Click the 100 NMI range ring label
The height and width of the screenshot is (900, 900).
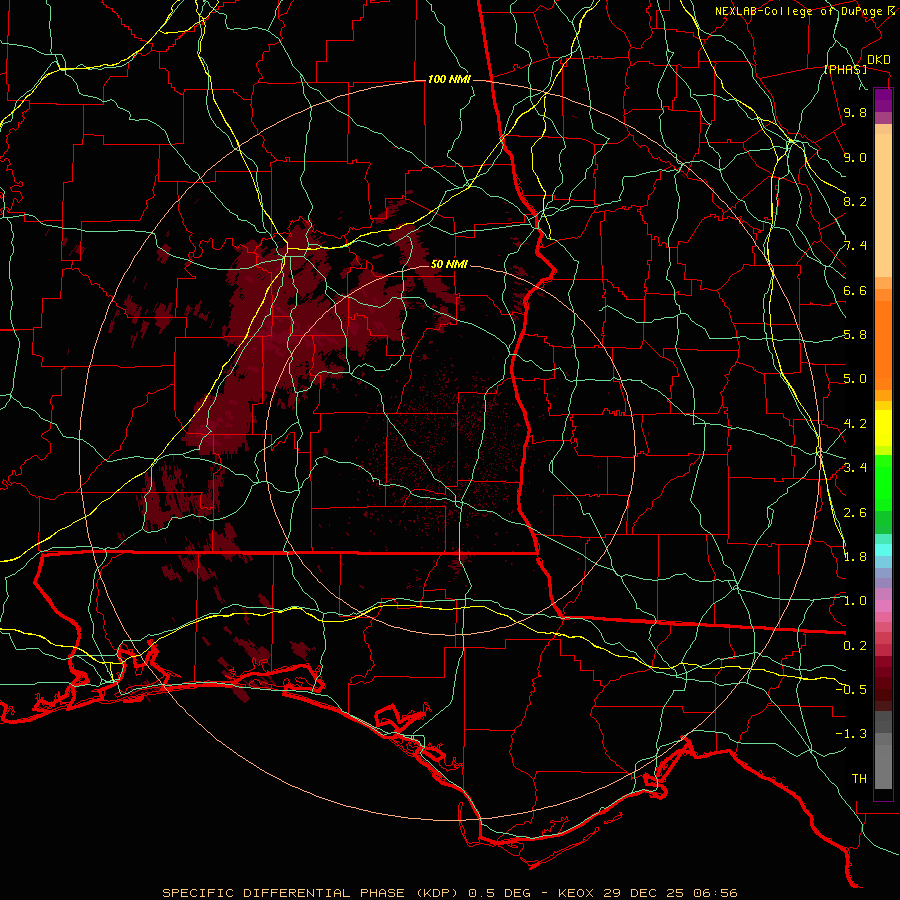[449, 79]
